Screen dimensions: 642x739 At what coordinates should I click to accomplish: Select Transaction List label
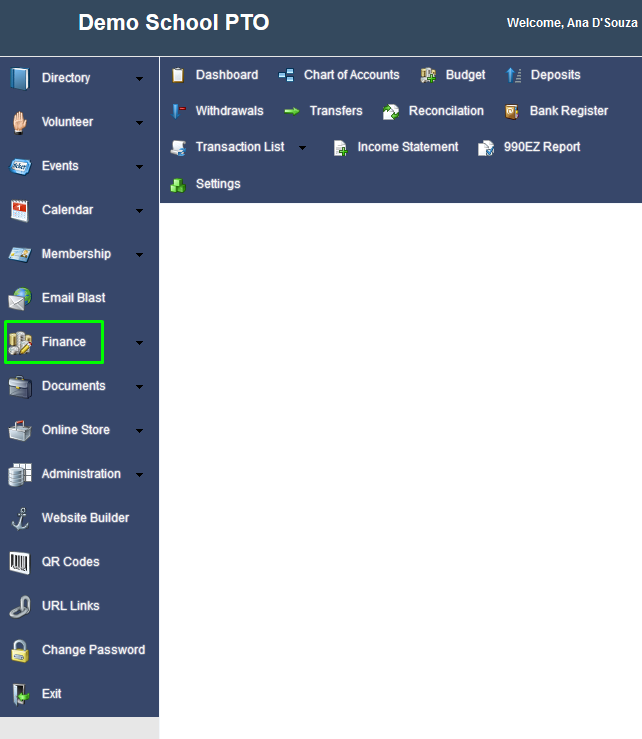[x=240, y=147]
